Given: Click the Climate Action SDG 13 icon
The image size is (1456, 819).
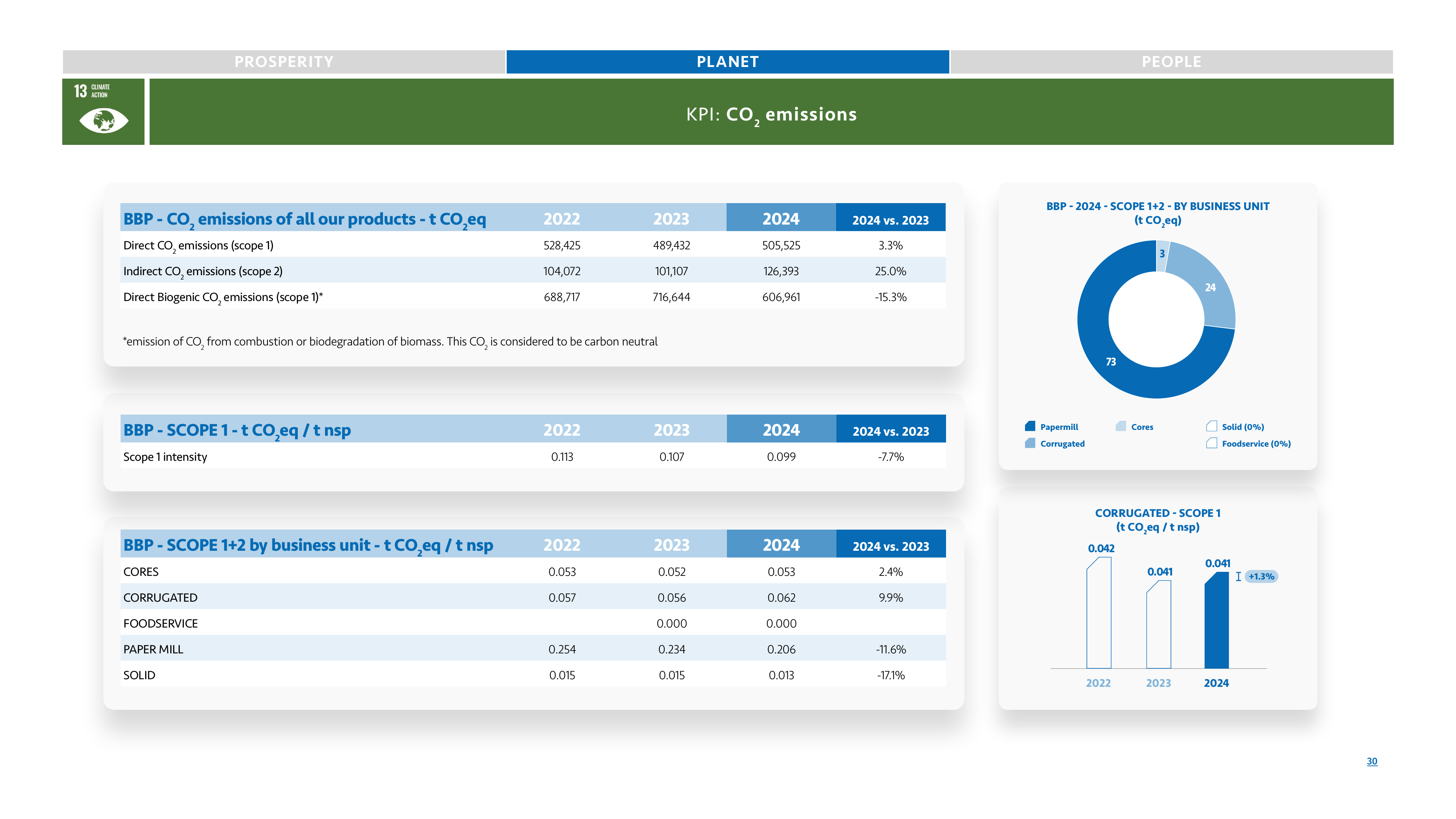Looking at the screenshot, I should click(x=103, y=111).
